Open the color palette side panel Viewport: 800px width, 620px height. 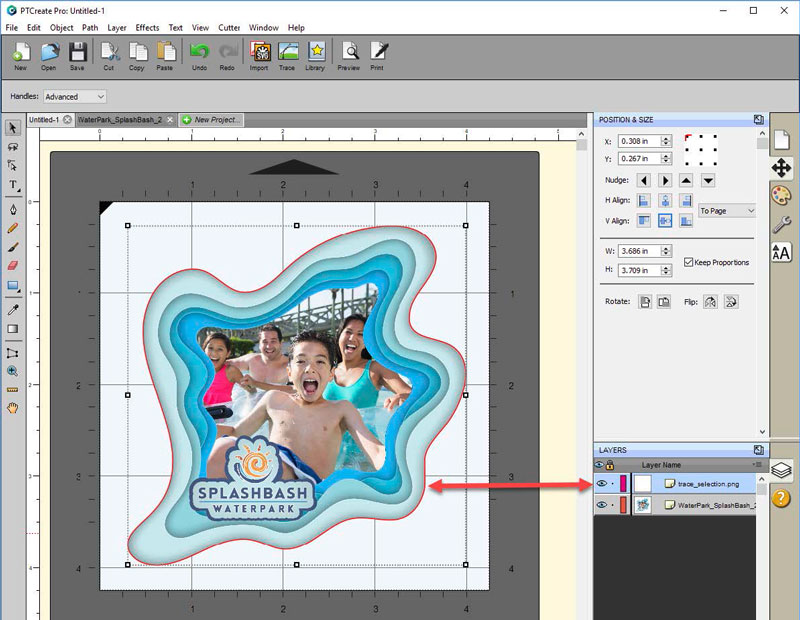pos(781,196)
